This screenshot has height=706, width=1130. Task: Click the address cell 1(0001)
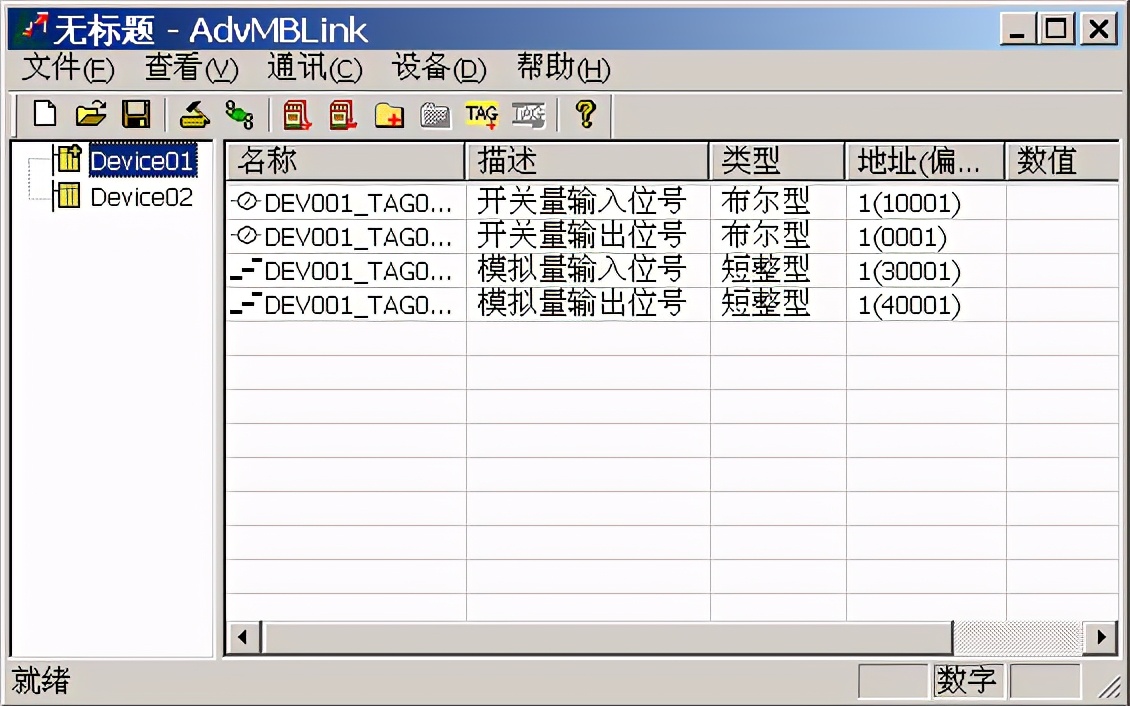coord(902,238)
